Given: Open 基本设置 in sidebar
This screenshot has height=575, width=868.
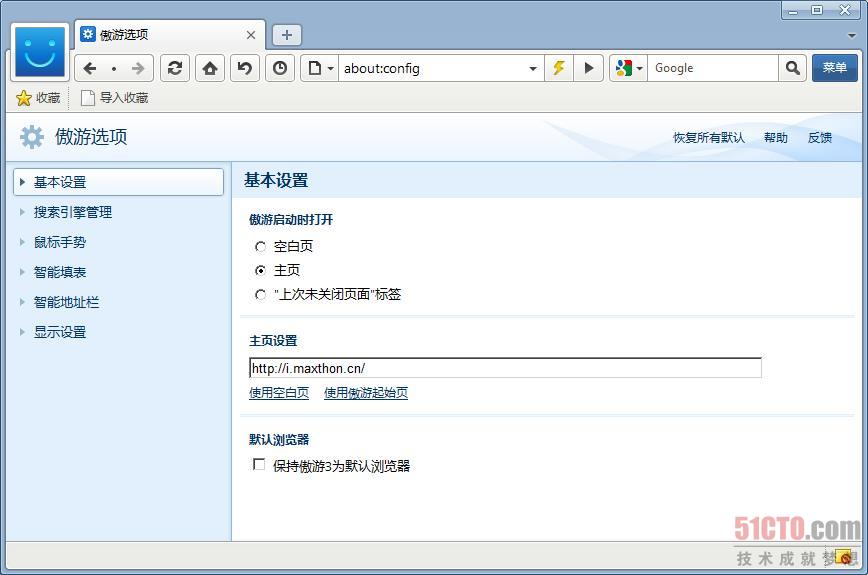Looking at the screenshot, I should click(118, 182).
